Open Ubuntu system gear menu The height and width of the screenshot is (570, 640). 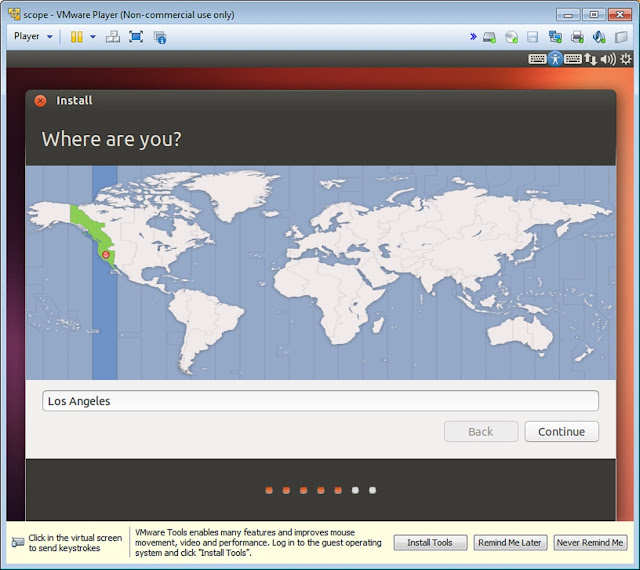click(626, 59)
